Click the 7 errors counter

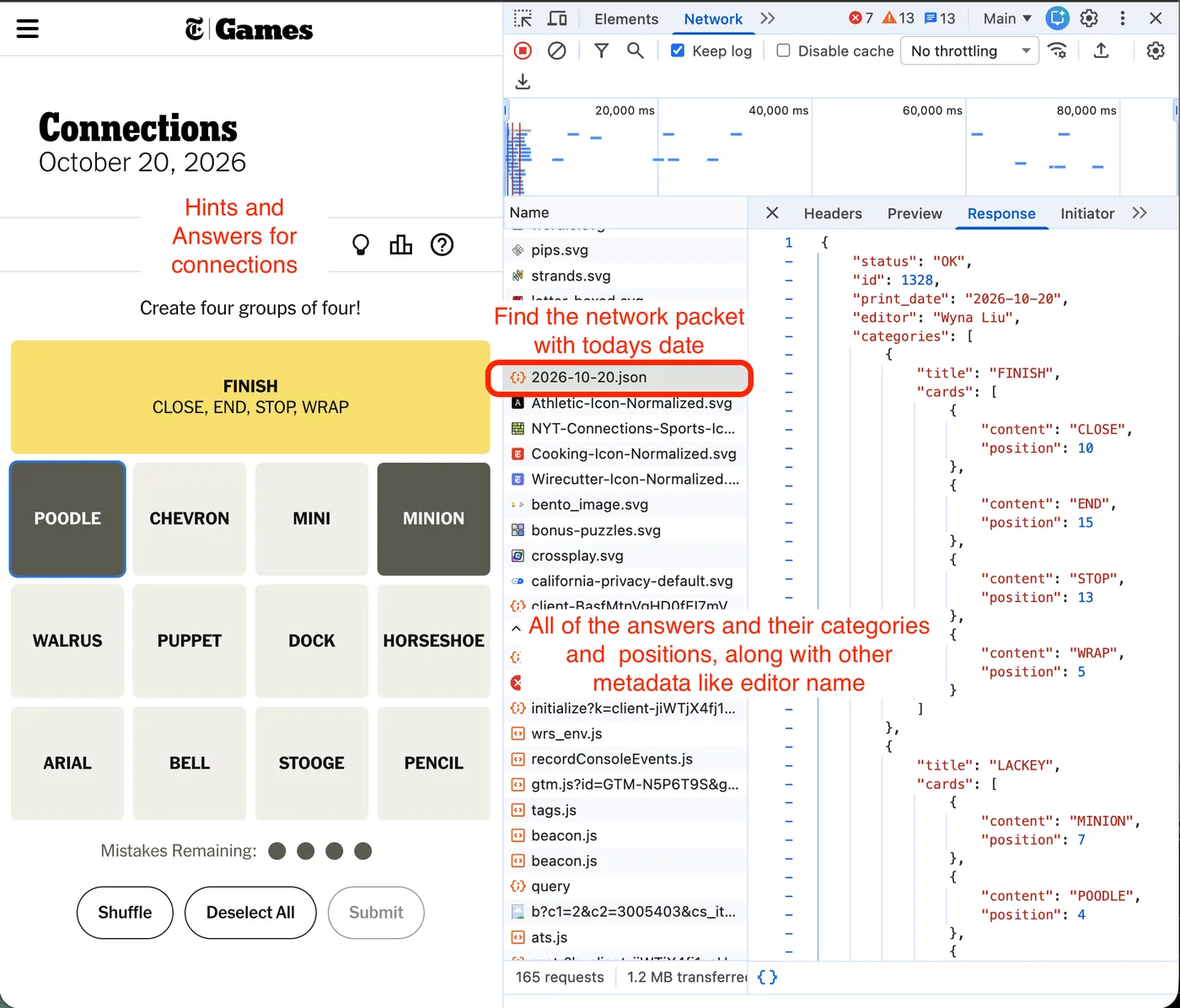(x=861, y=19)
